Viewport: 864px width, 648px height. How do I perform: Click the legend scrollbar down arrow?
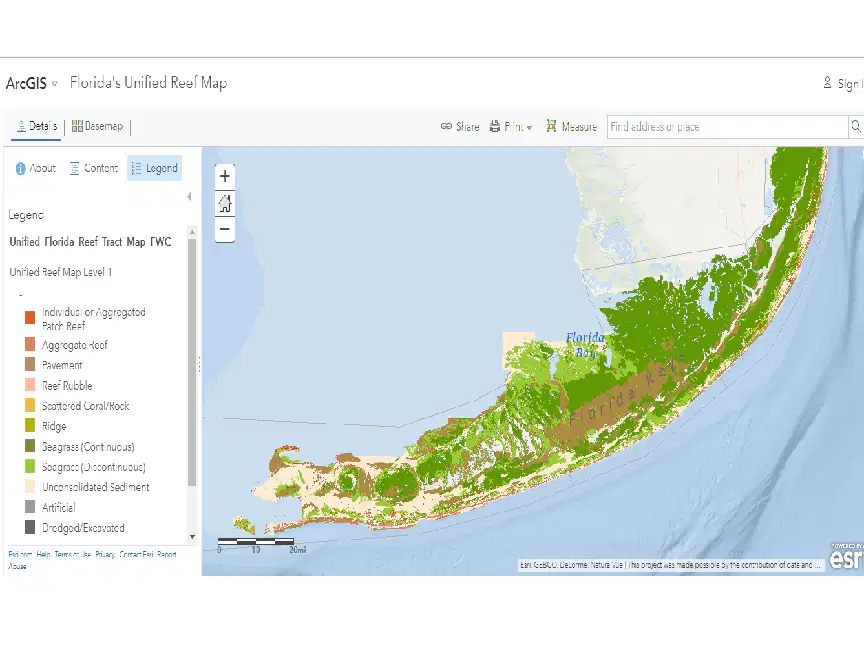(x=192, y=537)
